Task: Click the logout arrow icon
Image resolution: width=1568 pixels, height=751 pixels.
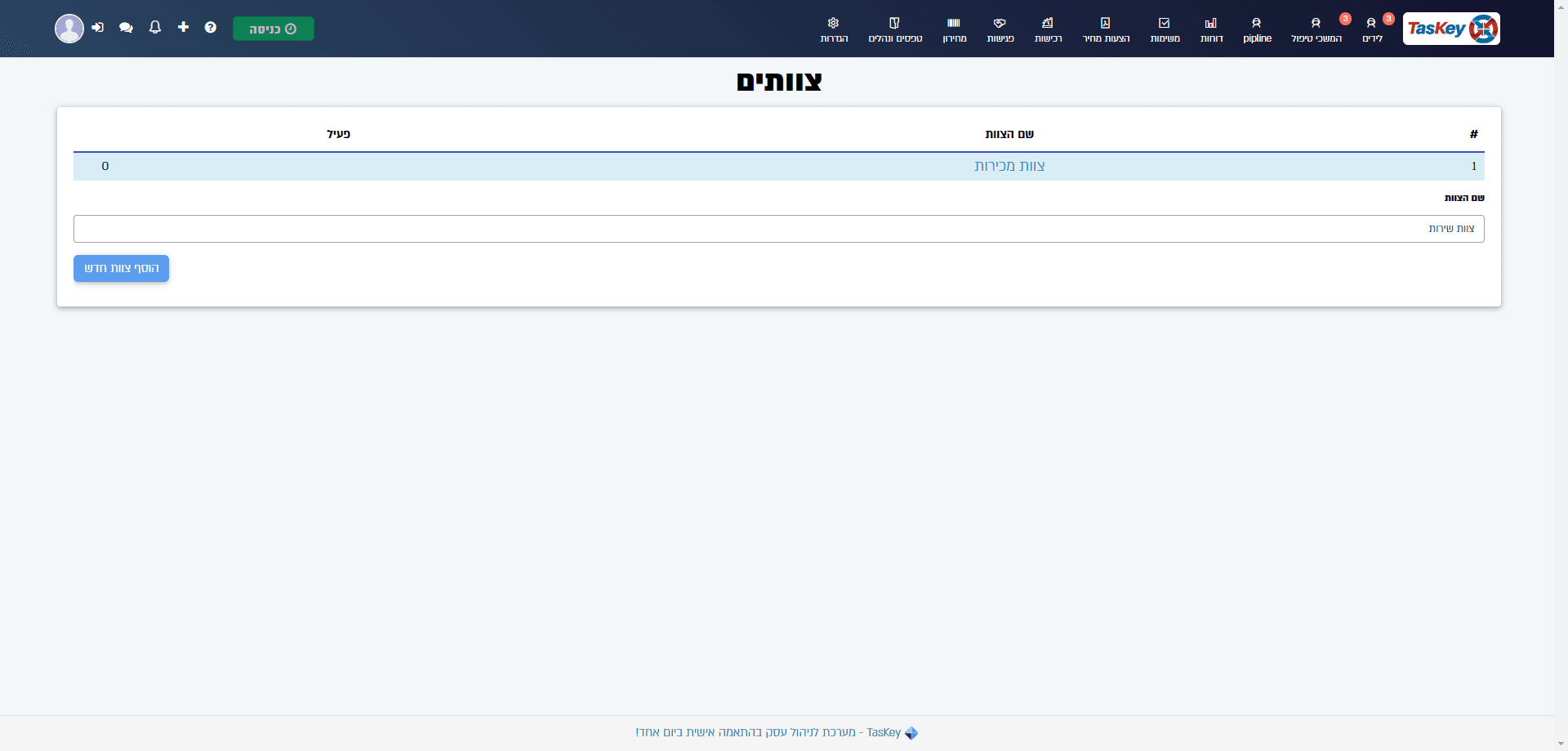Action: [x=98, y=28]
